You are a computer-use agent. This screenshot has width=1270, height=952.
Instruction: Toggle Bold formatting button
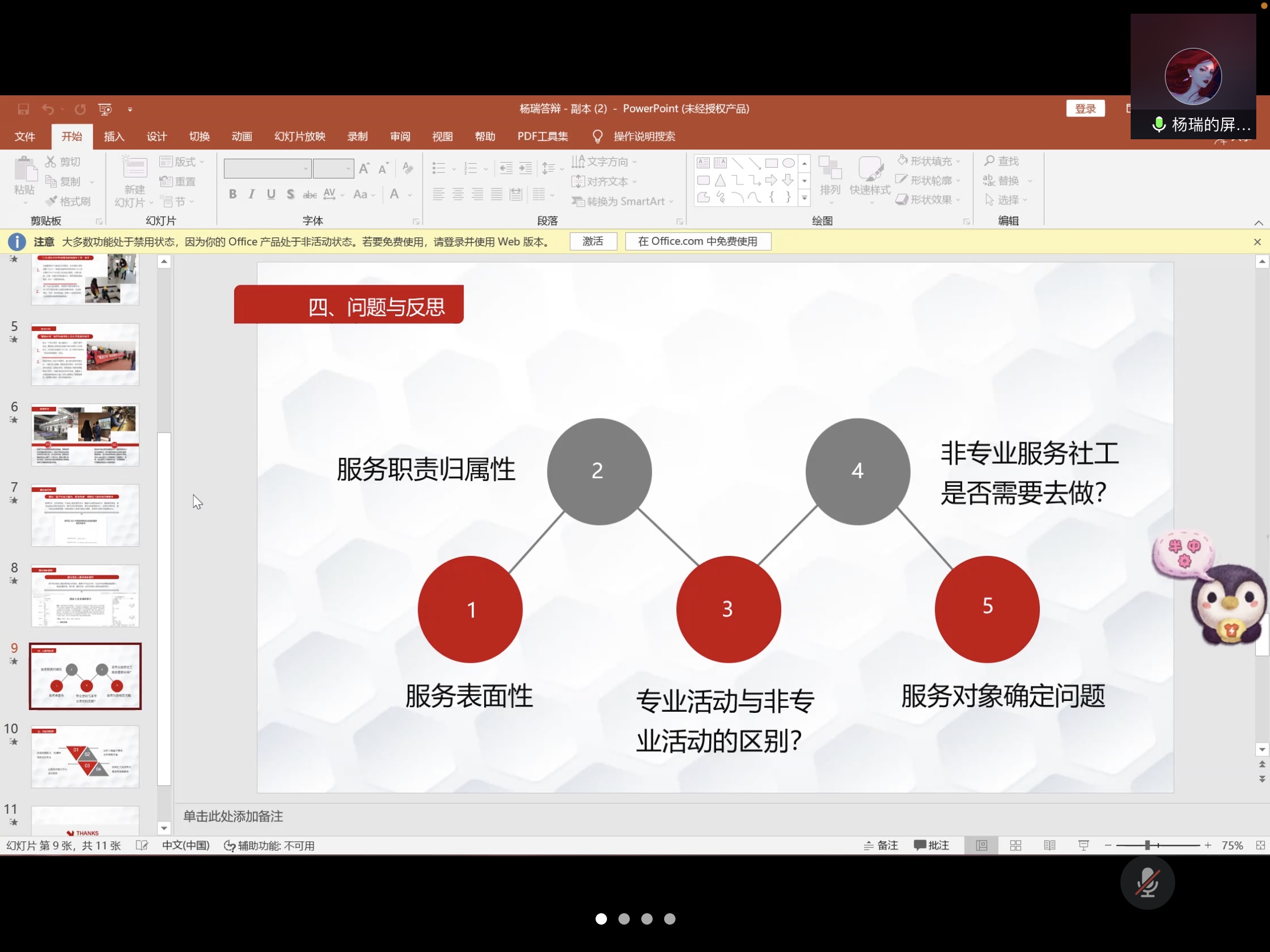click(x=232, y=195)
